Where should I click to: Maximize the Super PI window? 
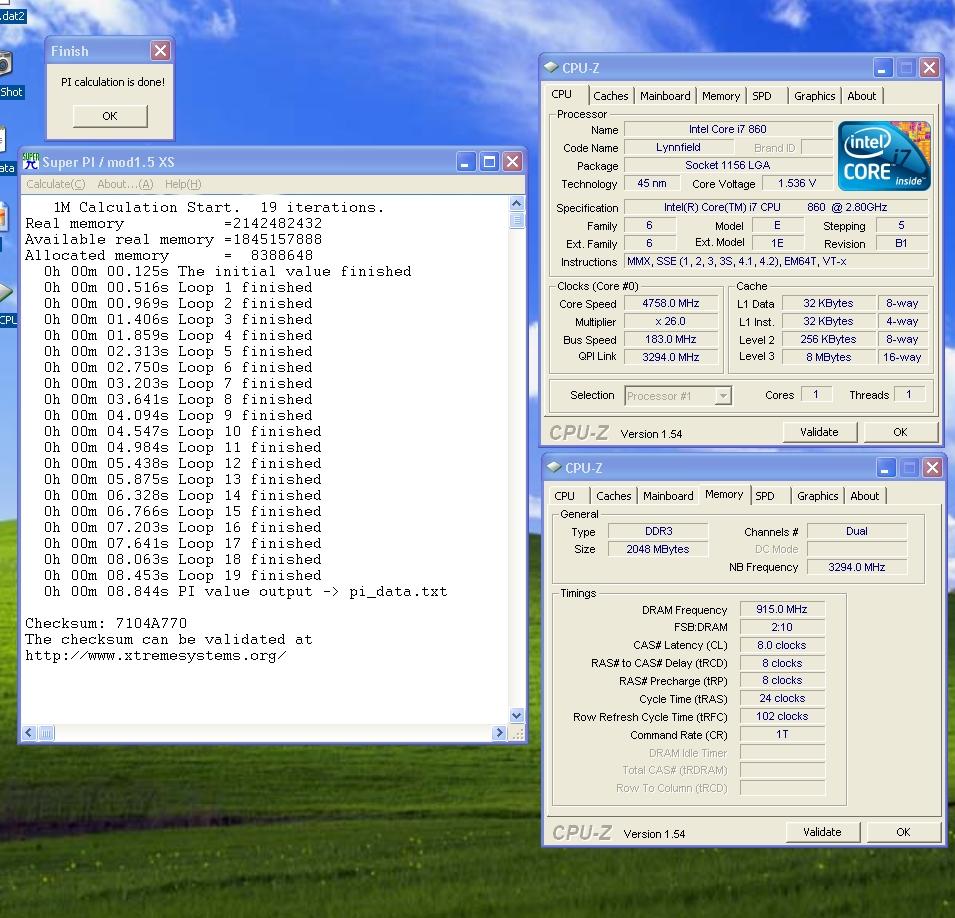[x=489, y=162]
